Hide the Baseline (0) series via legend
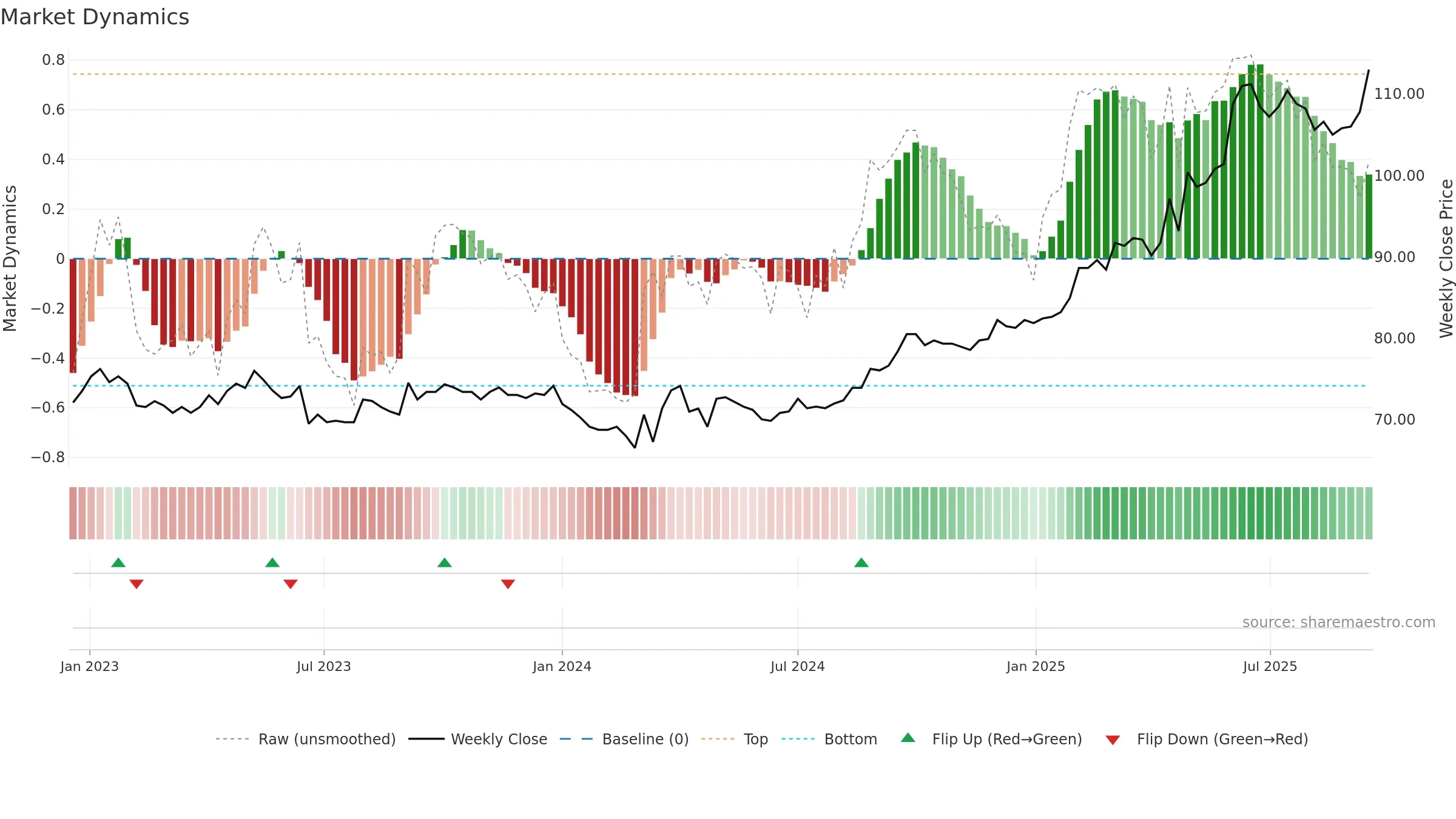 click(624, 739)
